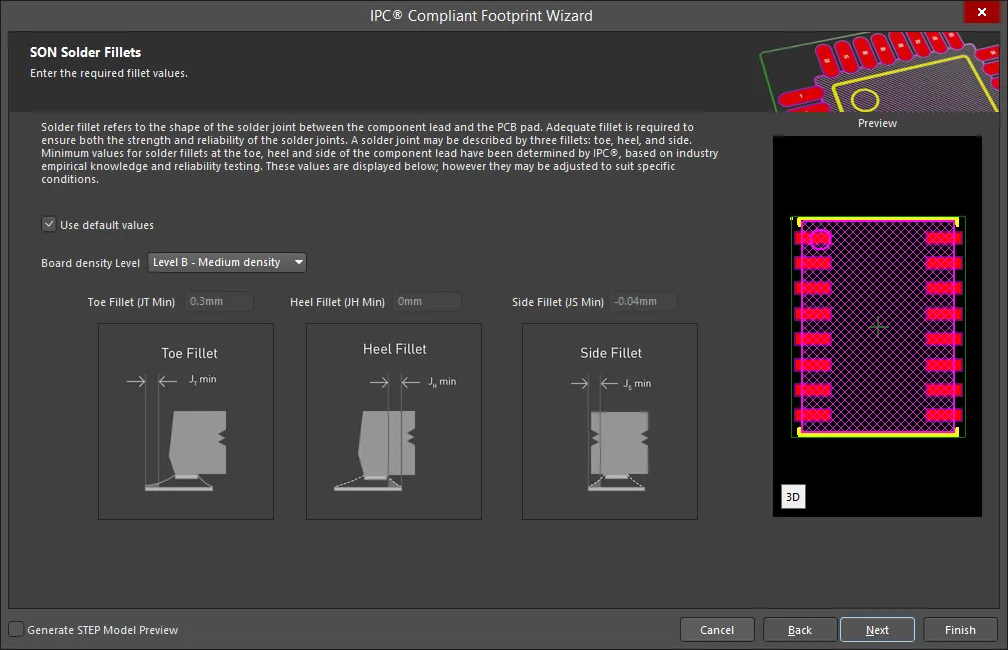This screenshot has width=1008, height=650.
Task: Open the Board density Level dropdown
Action: [x=227, y=262]
